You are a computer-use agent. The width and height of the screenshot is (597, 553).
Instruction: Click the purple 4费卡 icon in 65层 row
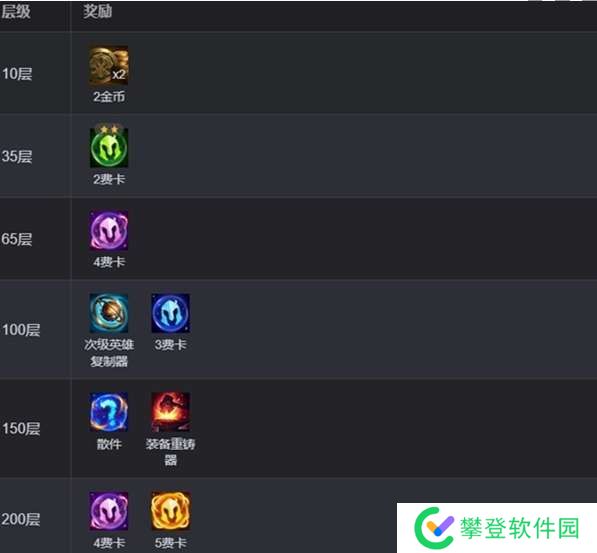click(x=109, y=230)
